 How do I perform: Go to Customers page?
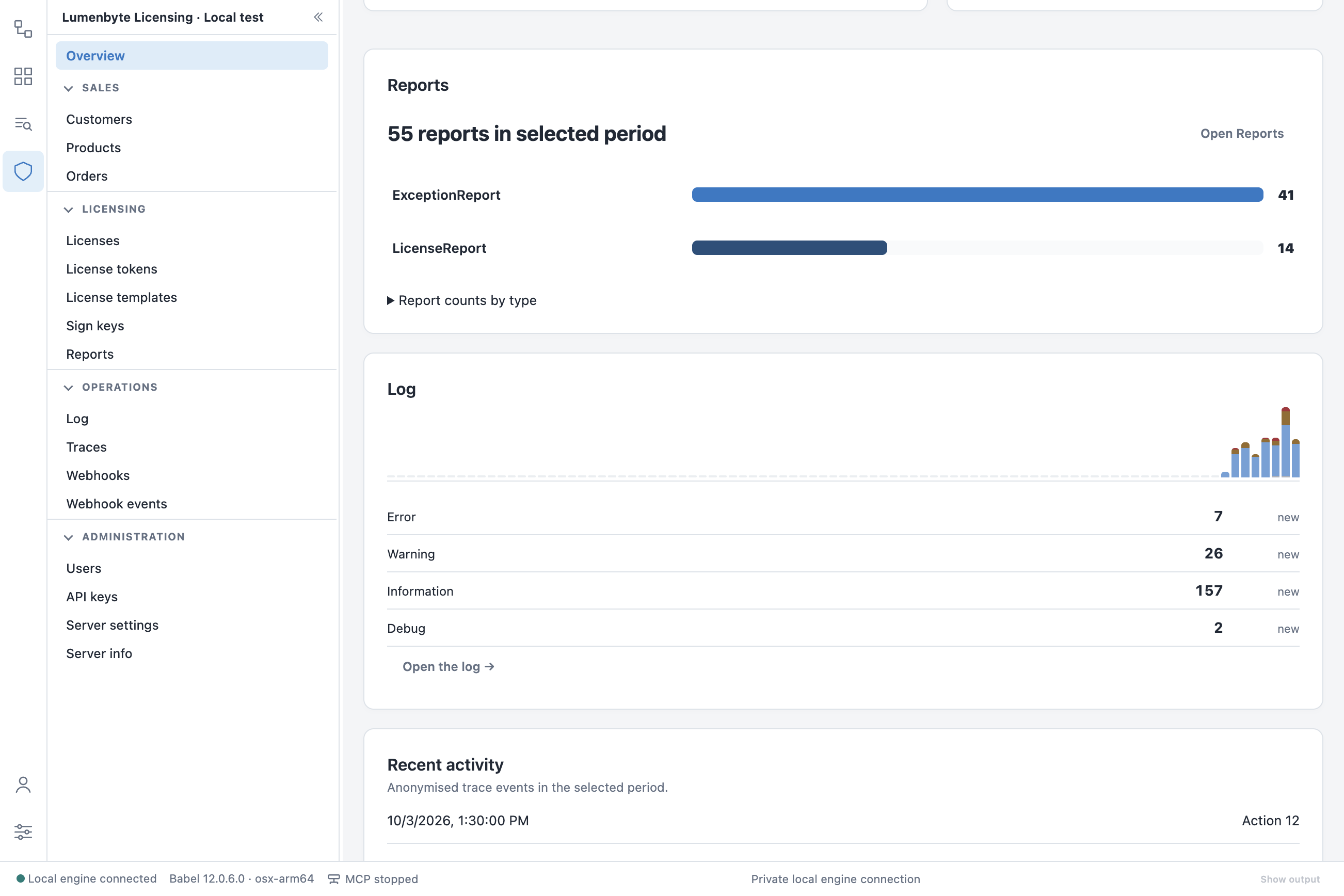[99, 119]
